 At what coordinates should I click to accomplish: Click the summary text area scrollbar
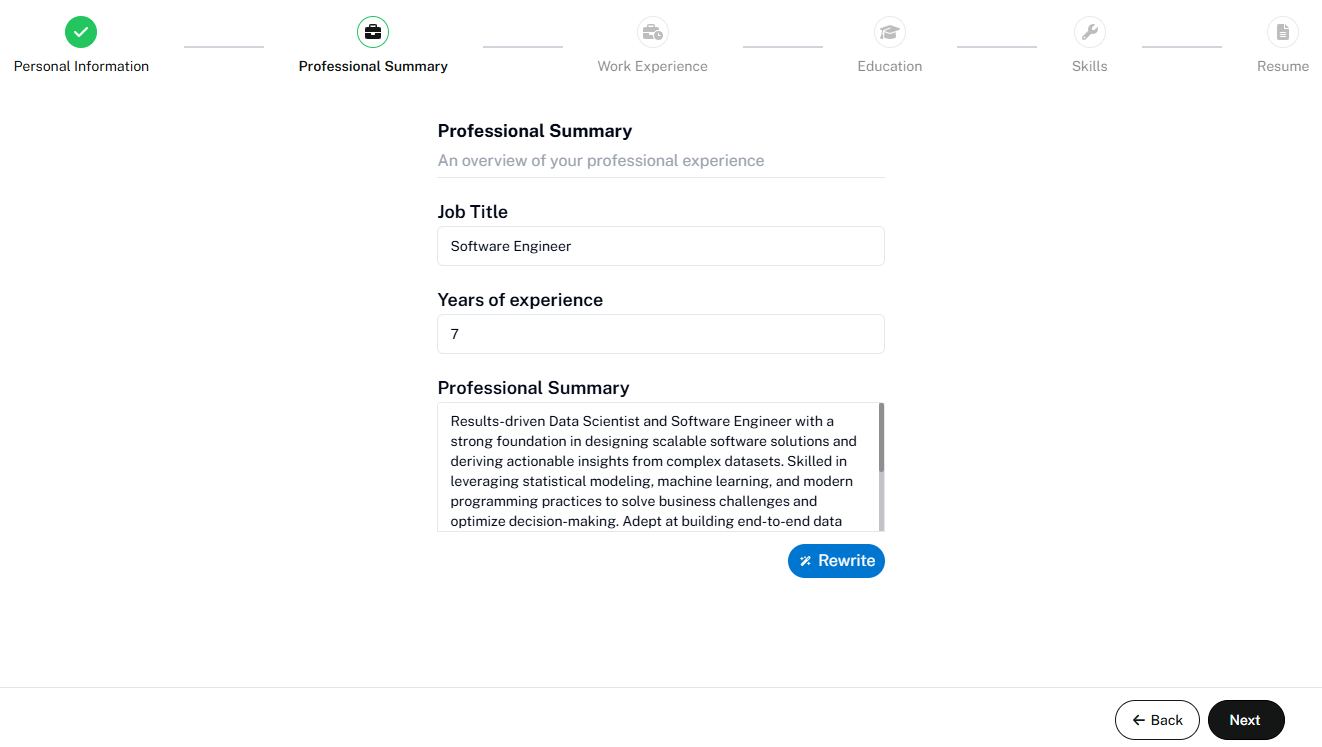click(881, 438)
